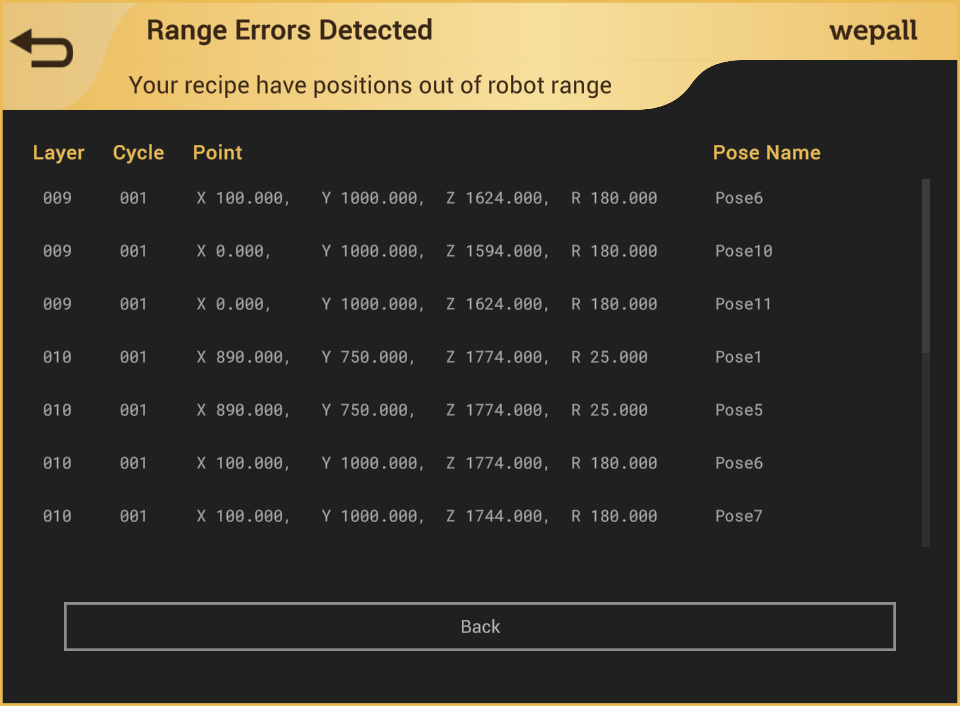Click the error list scrollbar thumb
This screenshot has height=706, width=960.
926,265
